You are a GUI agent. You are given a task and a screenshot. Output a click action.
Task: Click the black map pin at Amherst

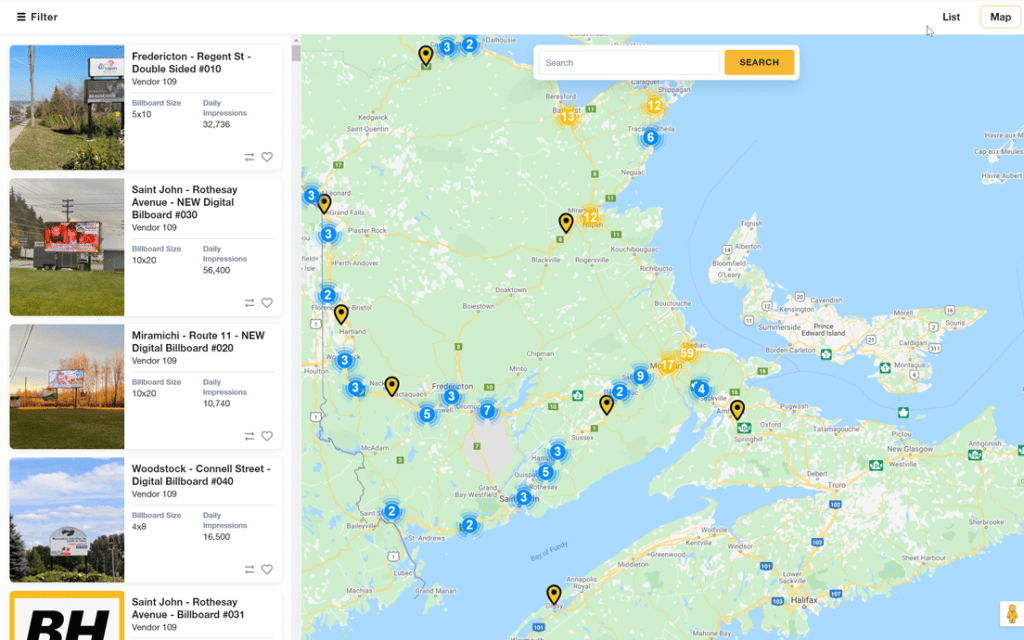click(737, 409)
